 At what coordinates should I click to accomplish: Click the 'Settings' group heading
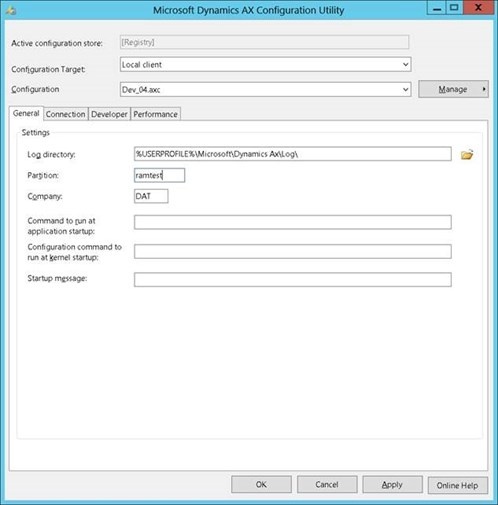click(x=36, y=132)
